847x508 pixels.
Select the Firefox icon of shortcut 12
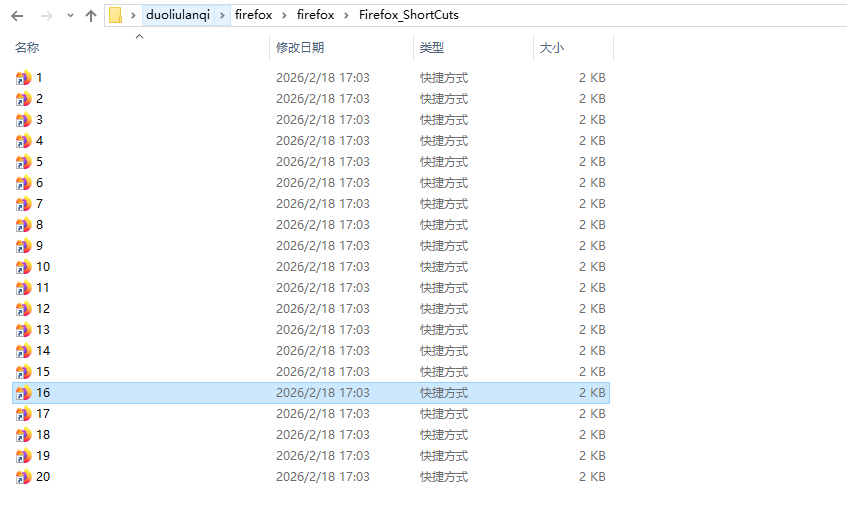point(24,309)
